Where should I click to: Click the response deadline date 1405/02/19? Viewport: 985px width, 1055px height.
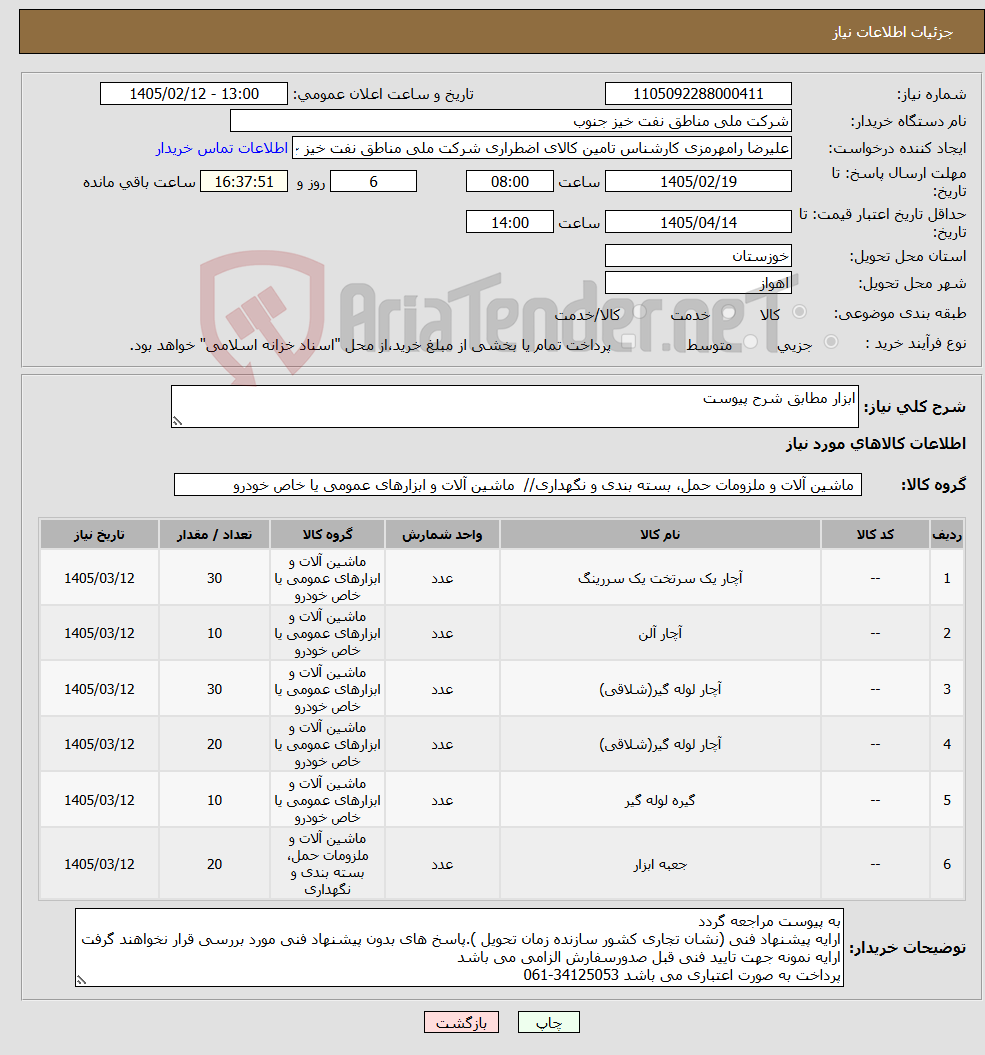pyautogui.click(x=698, y=182)
